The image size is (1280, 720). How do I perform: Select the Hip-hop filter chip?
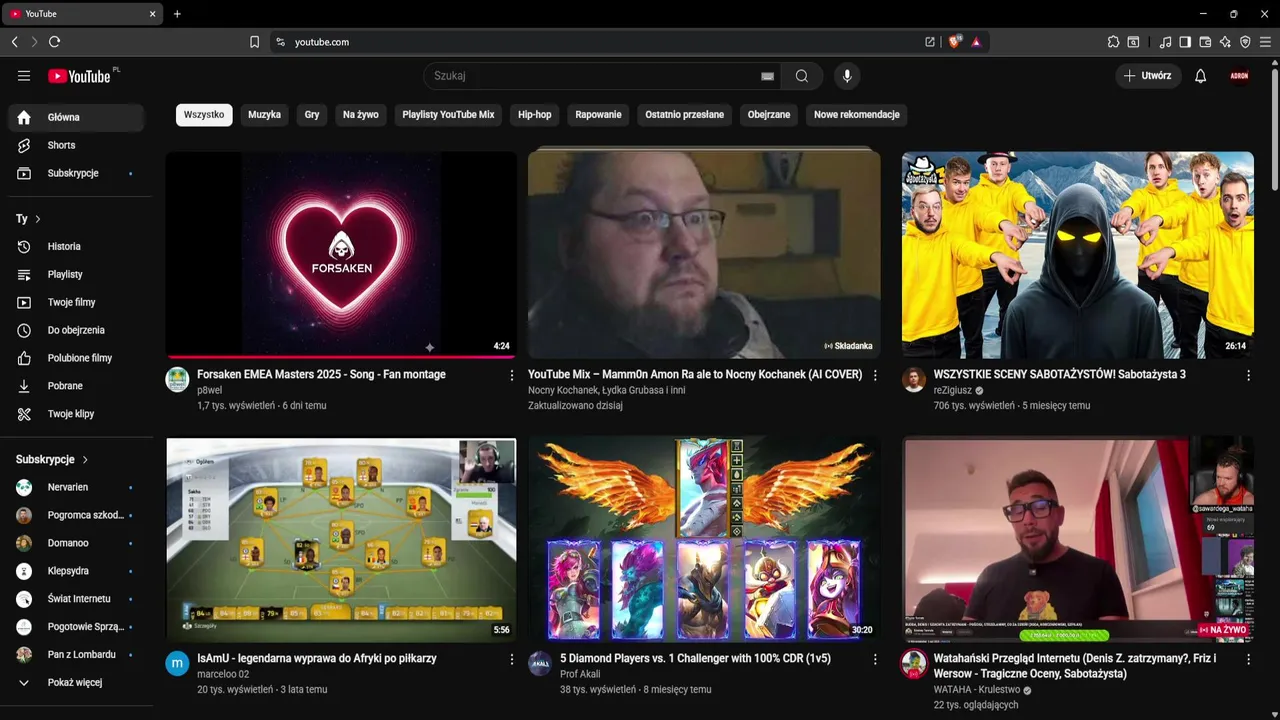pyautogui.click(x=535, y=115)
